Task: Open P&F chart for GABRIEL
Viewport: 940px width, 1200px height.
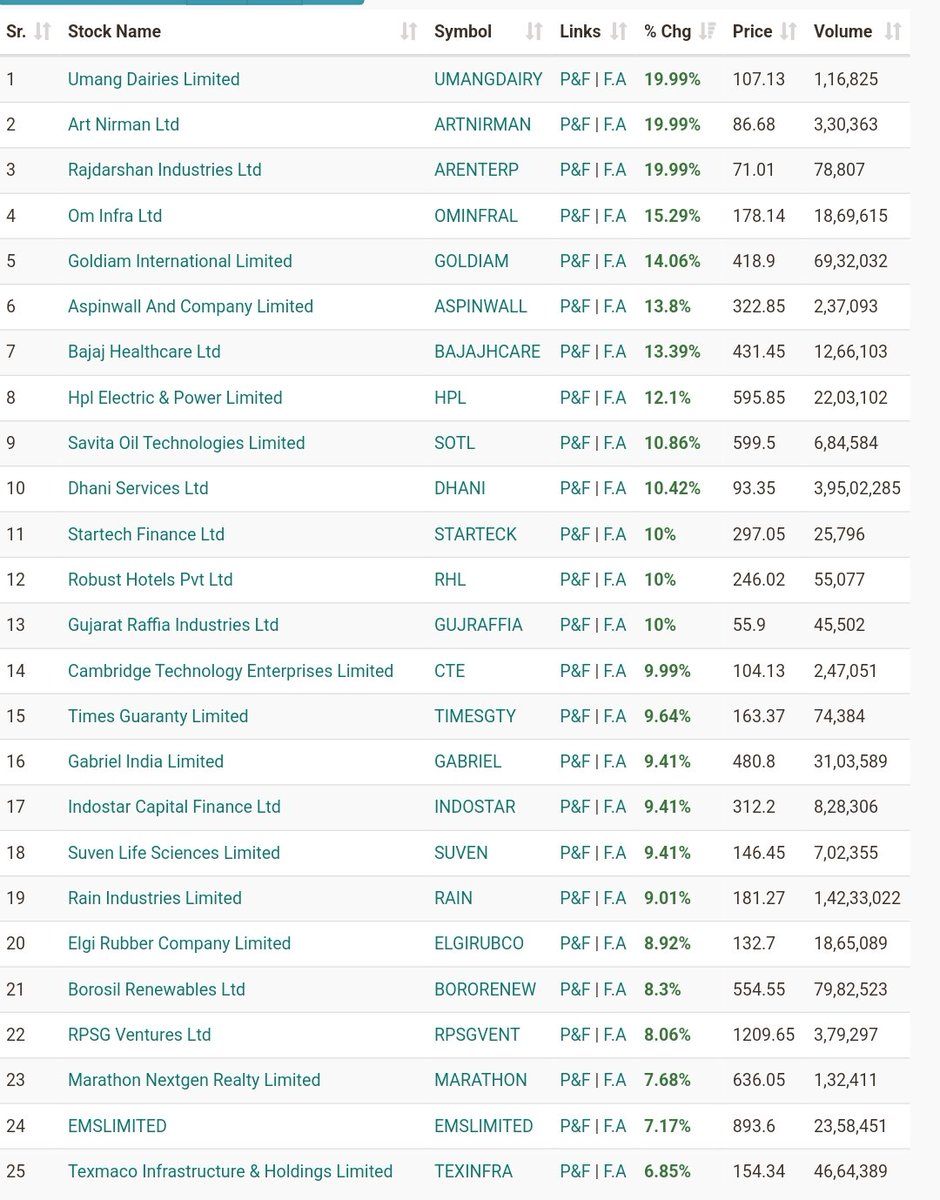Action: 575,762
